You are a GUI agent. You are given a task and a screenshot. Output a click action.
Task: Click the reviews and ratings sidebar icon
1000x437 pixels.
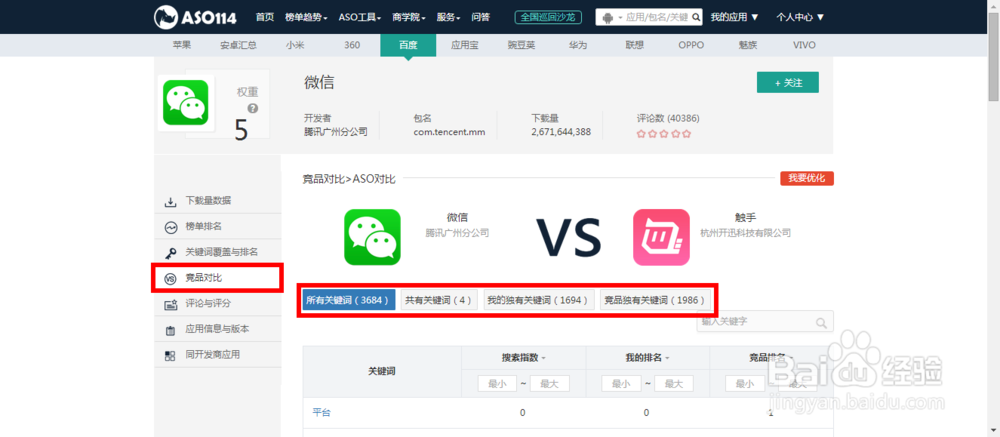(x=170, y=304)
